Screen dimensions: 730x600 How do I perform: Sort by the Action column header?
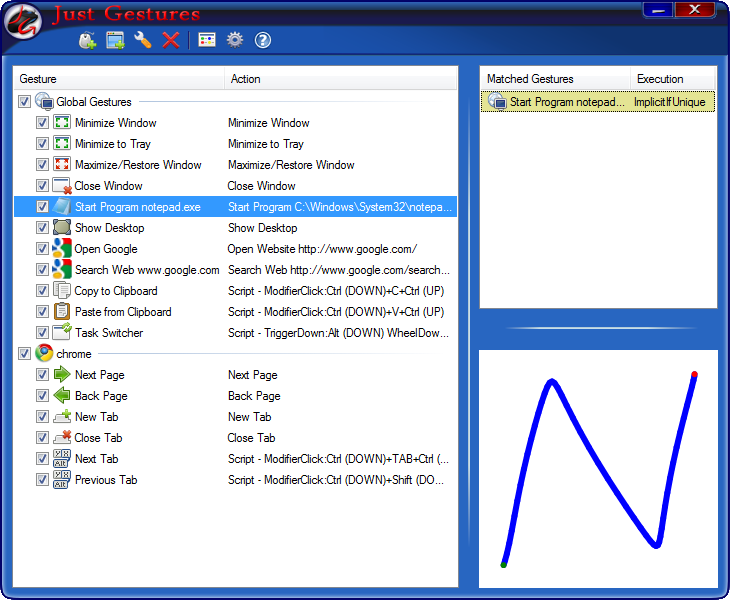341,79
